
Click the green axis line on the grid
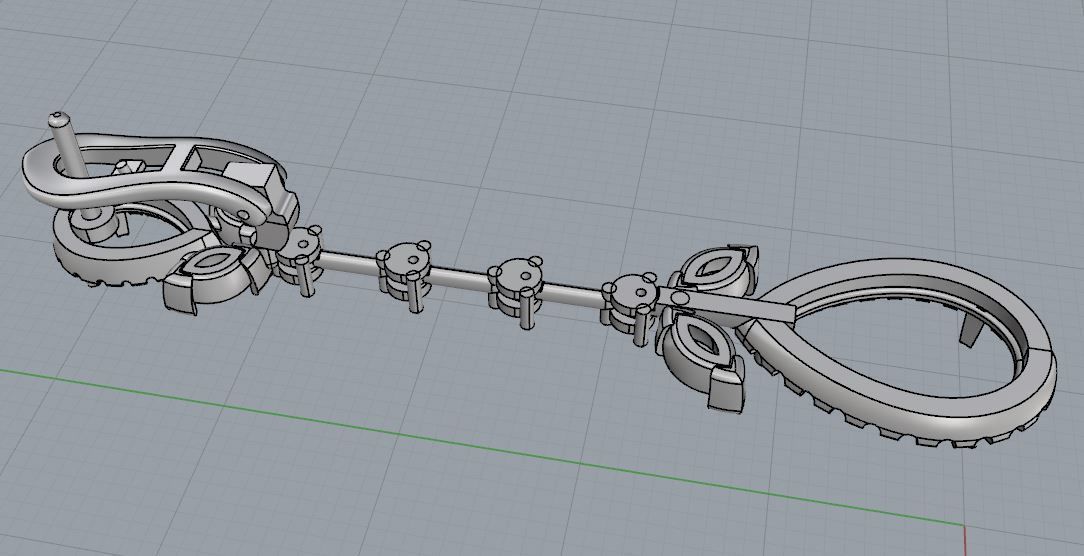[484, 445]
